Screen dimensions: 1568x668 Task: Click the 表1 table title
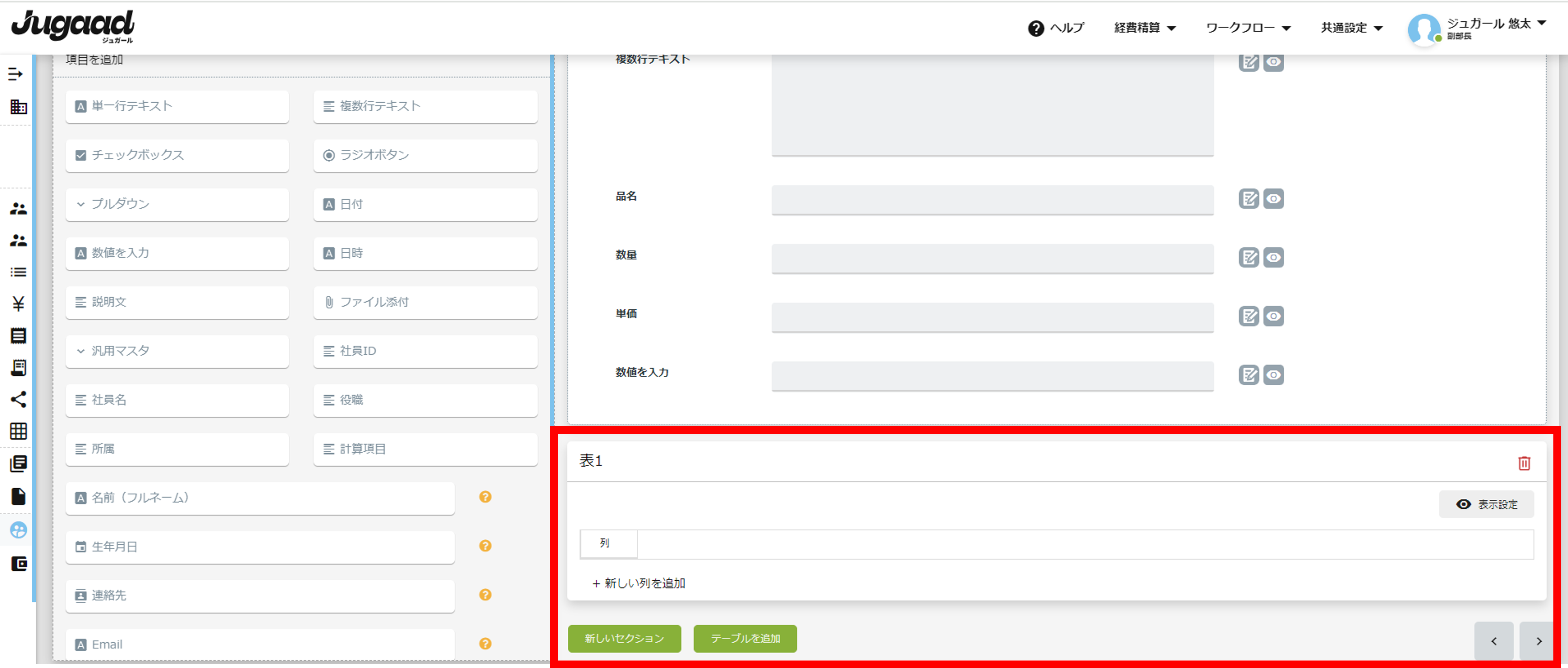pos(590,461)
